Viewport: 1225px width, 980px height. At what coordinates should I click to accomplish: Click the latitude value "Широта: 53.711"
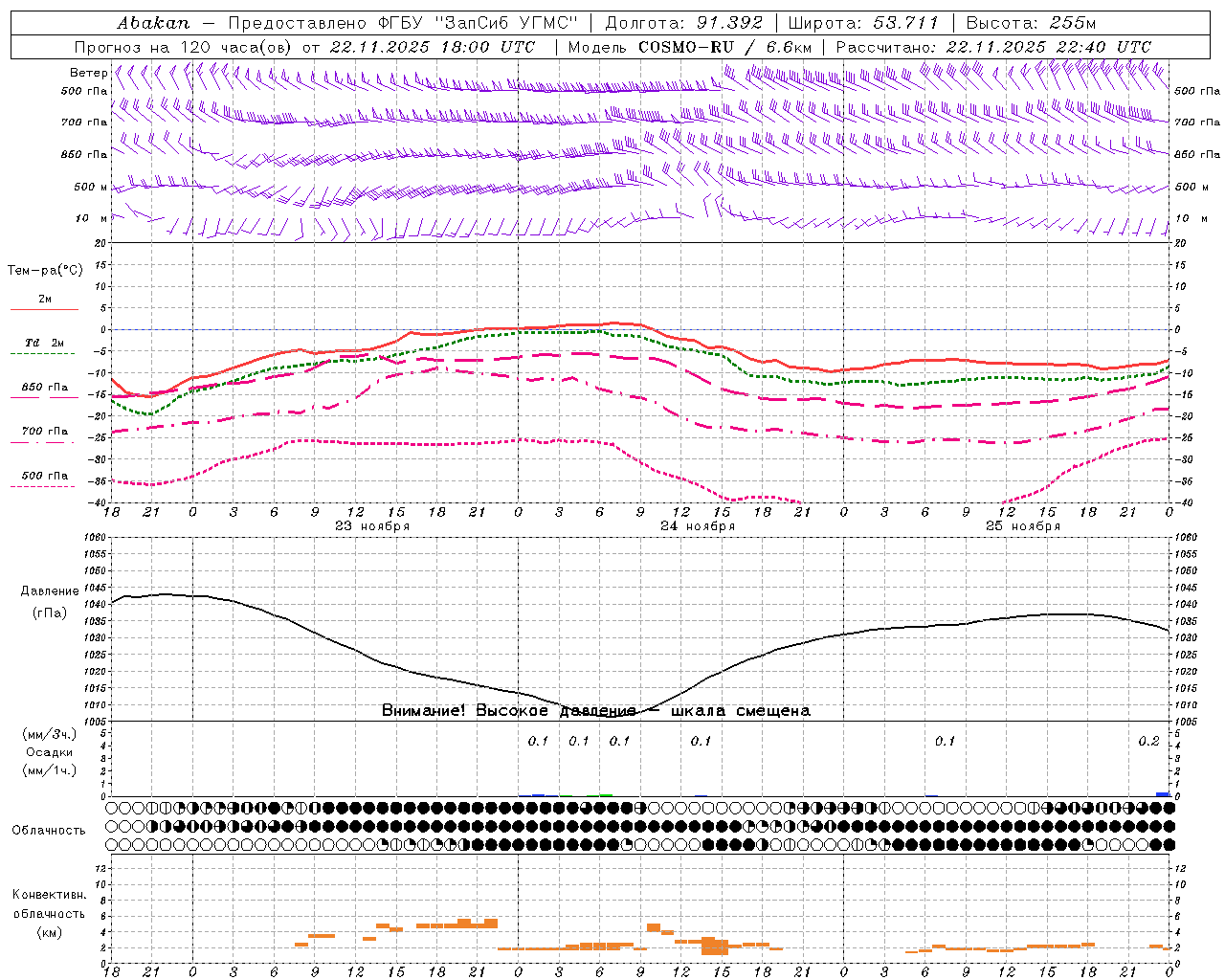click(x=863, y=22)
